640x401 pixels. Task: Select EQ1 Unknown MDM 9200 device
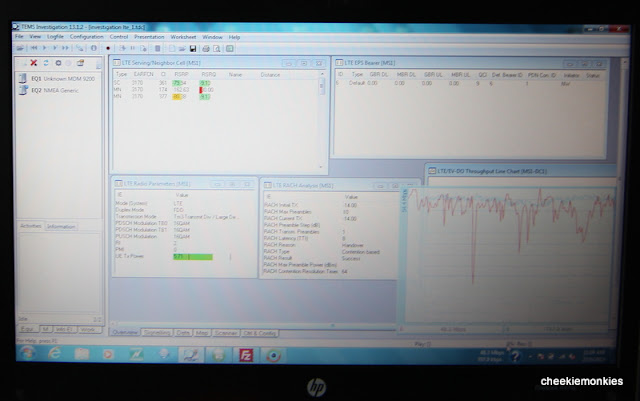(x=57, y=78)
